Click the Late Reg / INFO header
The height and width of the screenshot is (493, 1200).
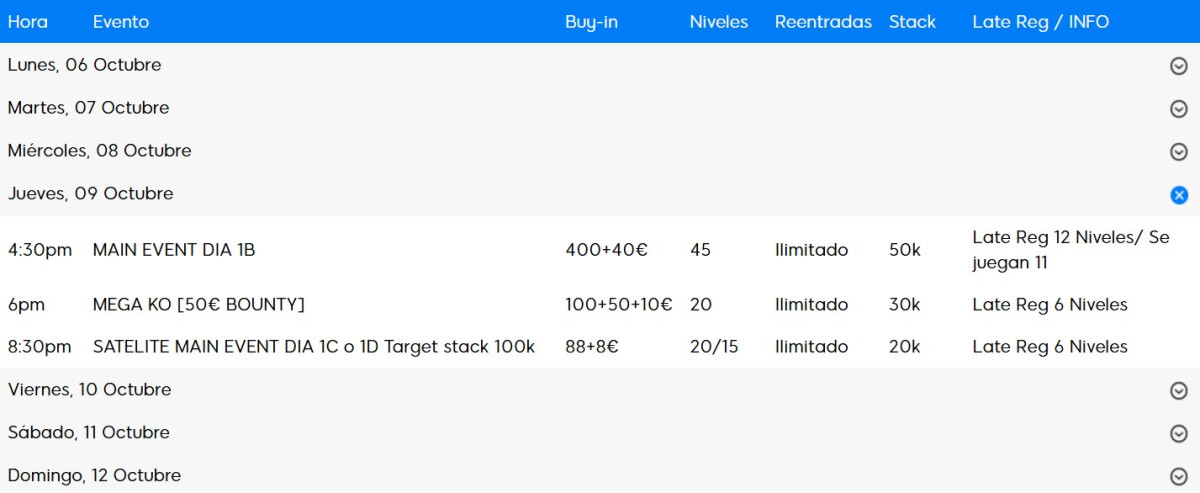pos(1040,22)
